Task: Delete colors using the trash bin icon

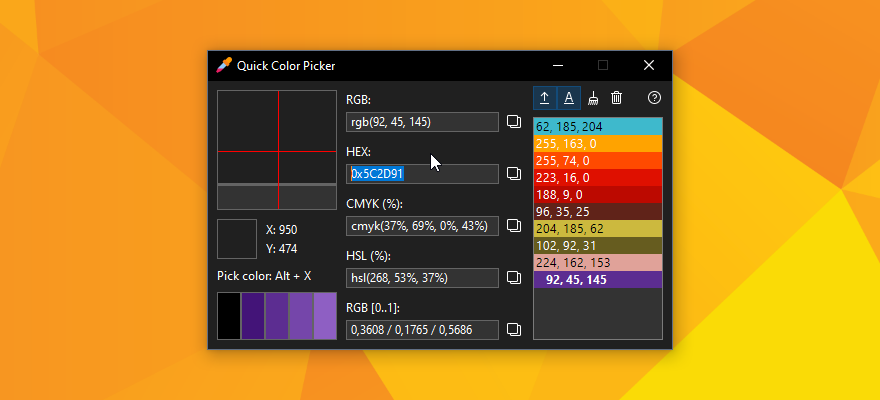Action: pos(617,98)
